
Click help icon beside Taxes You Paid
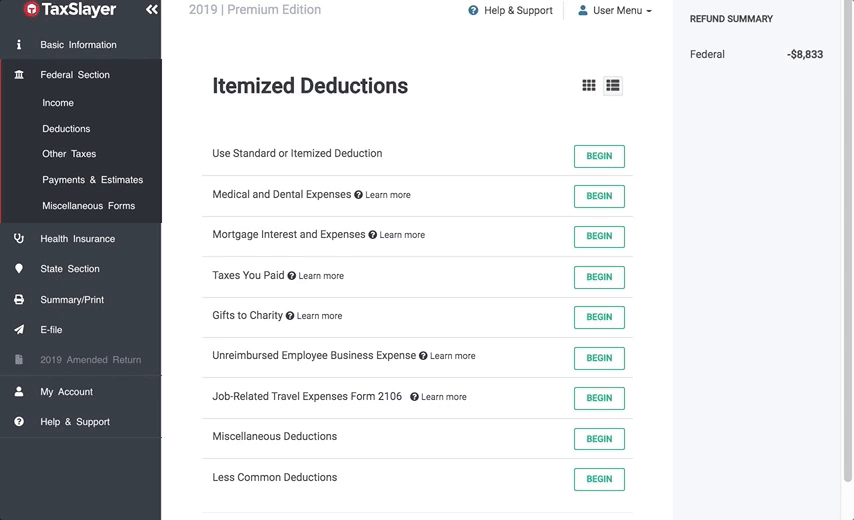[x=292, y=276]
